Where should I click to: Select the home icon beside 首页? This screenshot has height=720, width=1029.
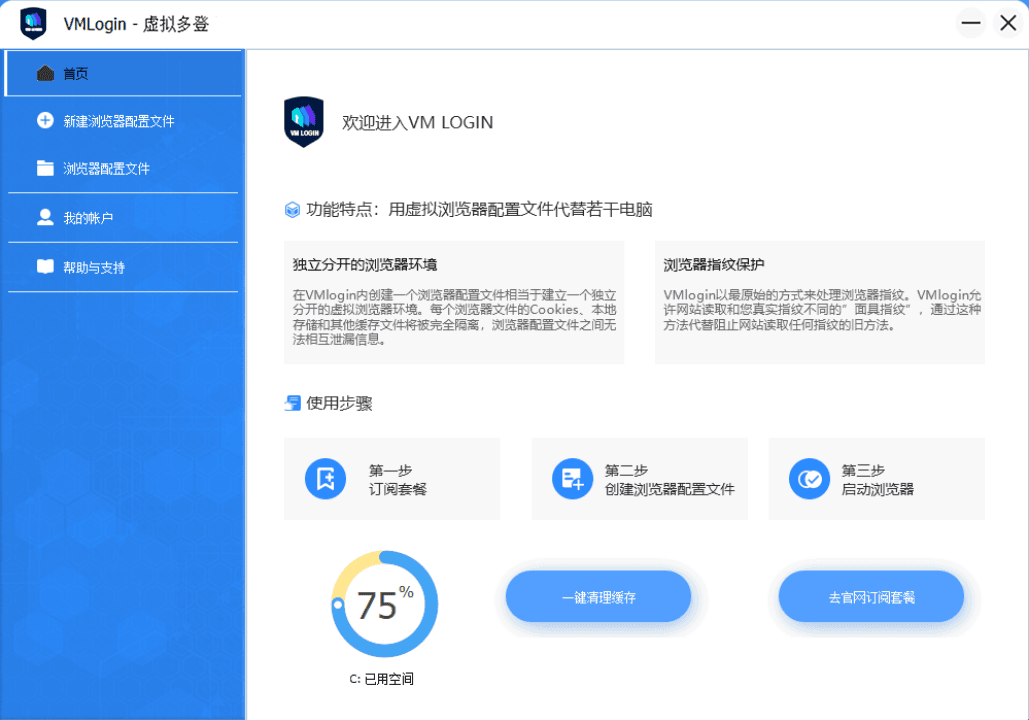click(44, 72)
